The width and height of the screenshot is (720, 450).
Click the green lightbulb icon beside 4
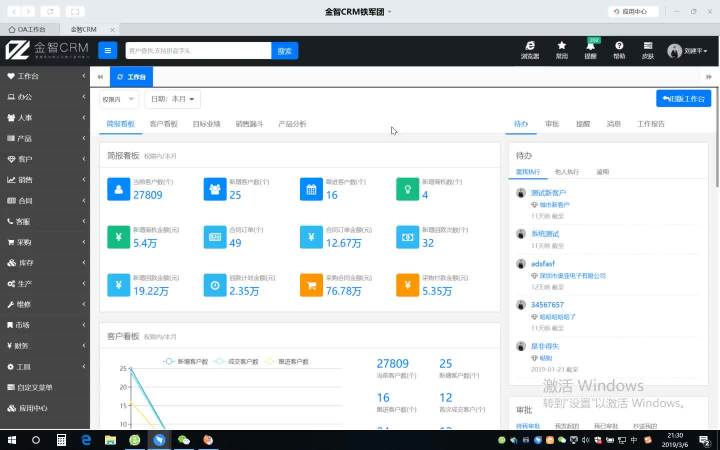[408, 189]
